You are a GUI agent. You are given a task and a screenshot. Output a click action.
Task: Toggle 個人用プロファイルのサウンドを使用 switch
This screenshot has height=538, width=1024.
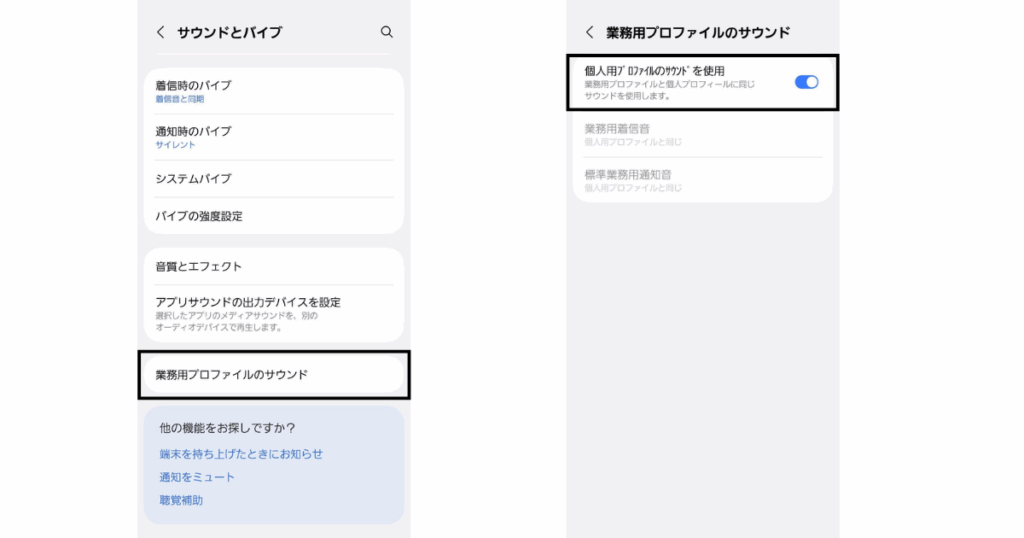click(x=806, y=82)
